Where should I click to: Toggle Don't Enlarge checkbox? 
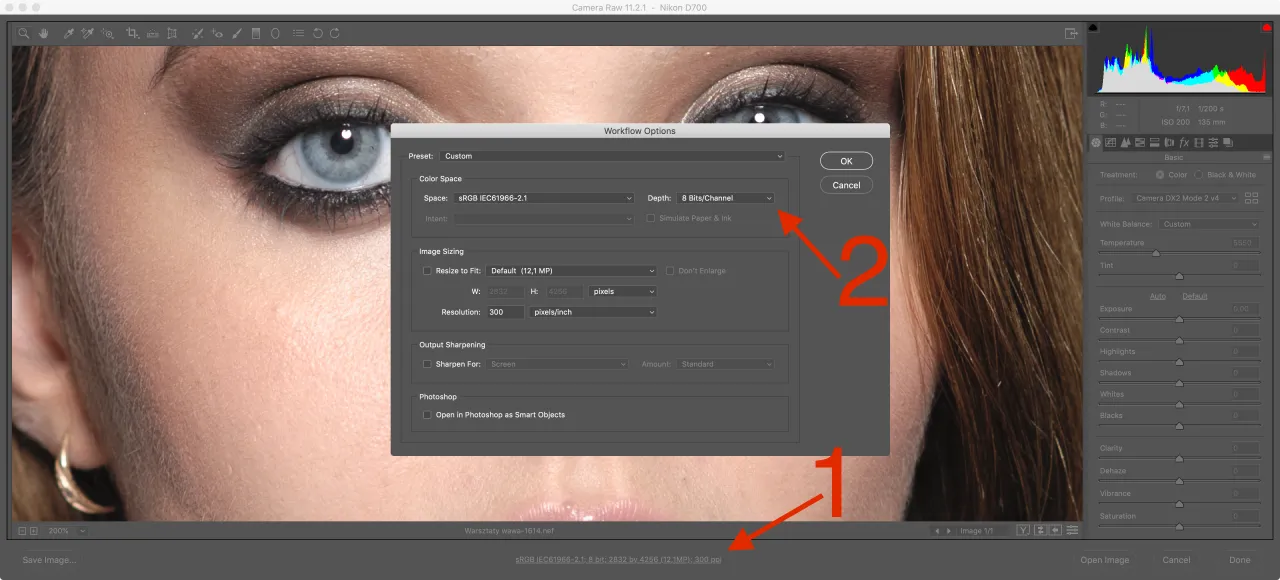pos(670,271)
